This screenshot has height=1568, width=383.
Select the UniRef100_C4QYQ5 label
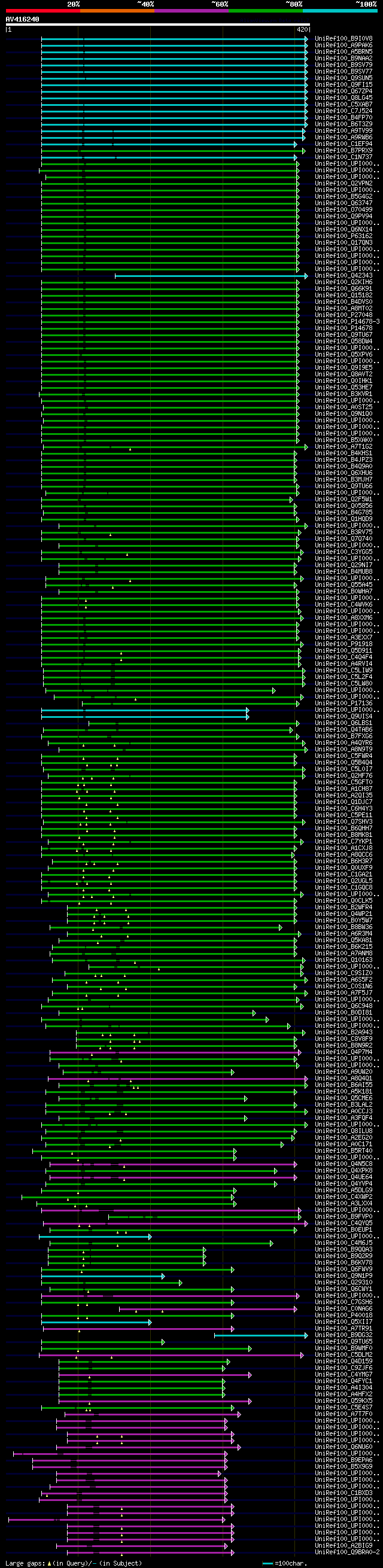(x=344, y=1223)
